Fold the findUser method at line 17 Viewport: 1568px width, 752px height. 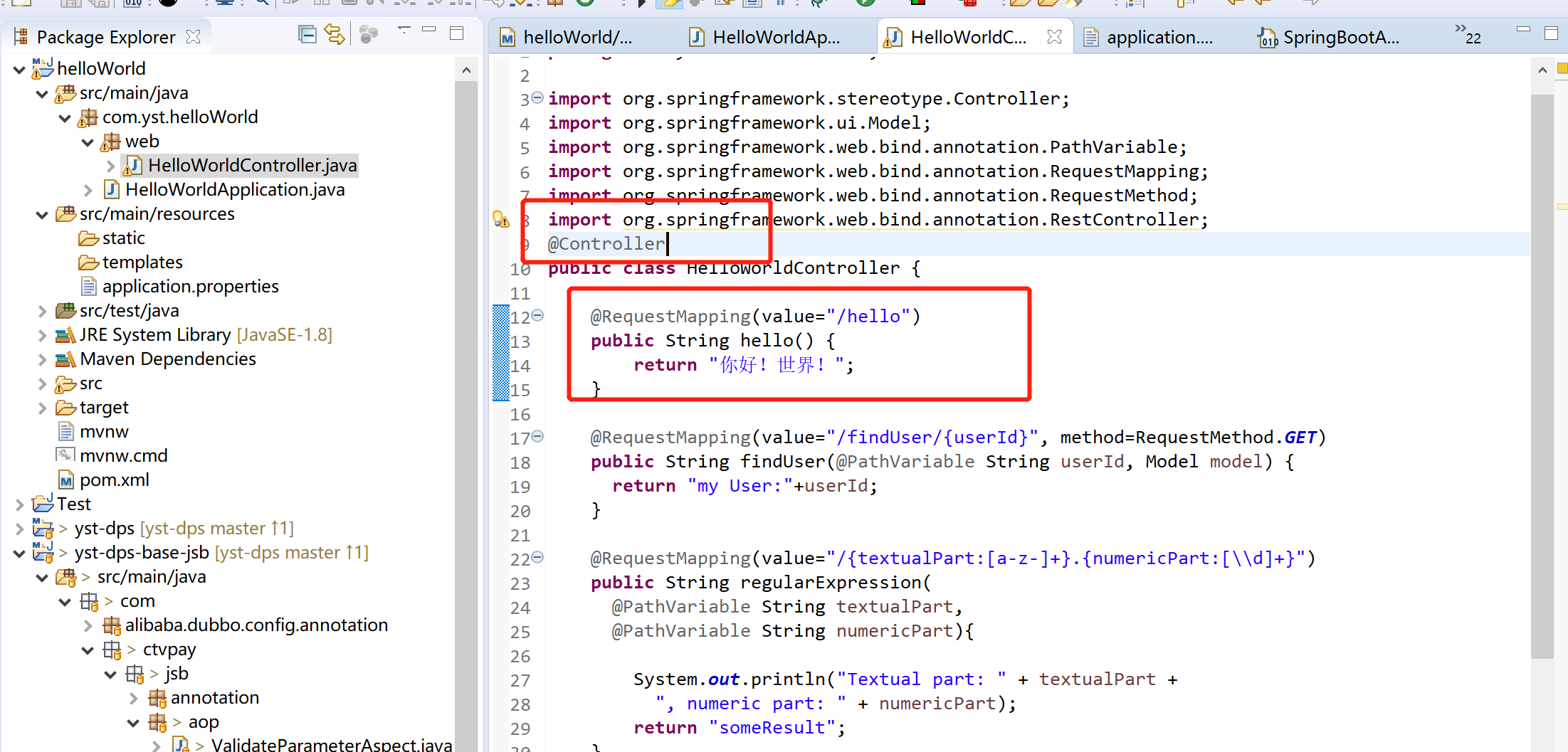pyautogui.click(x=537, y=436)
